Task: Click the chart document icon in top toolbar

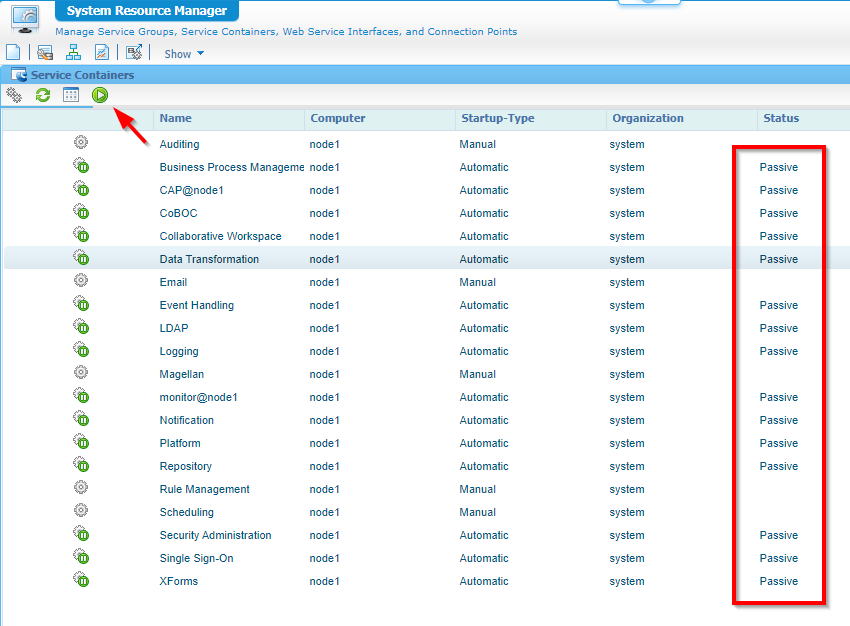Action: pyautogui.click(x=102, y=53)
